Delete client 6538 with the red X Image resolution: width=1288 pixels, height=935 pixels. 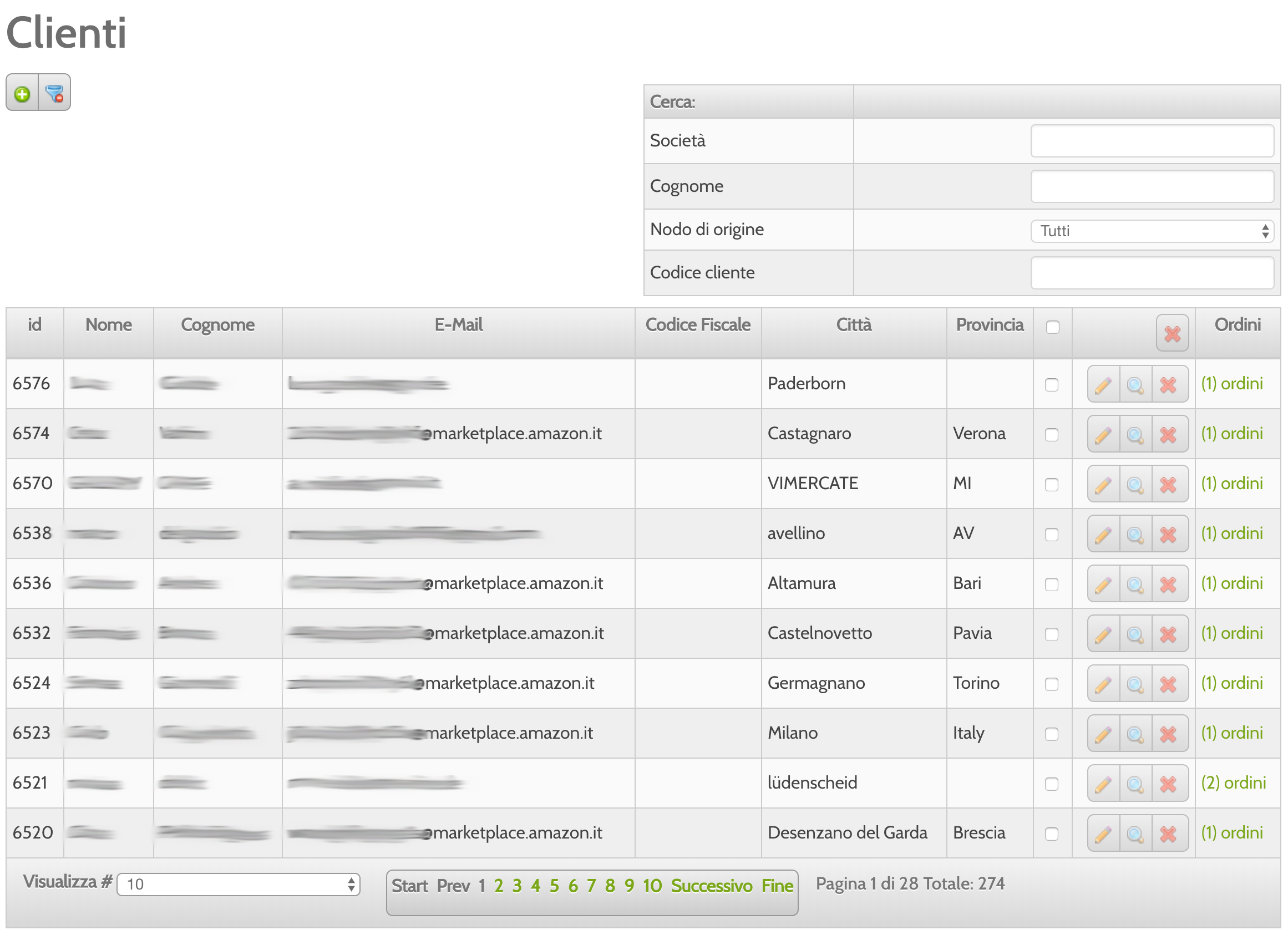click(1168, 533)
